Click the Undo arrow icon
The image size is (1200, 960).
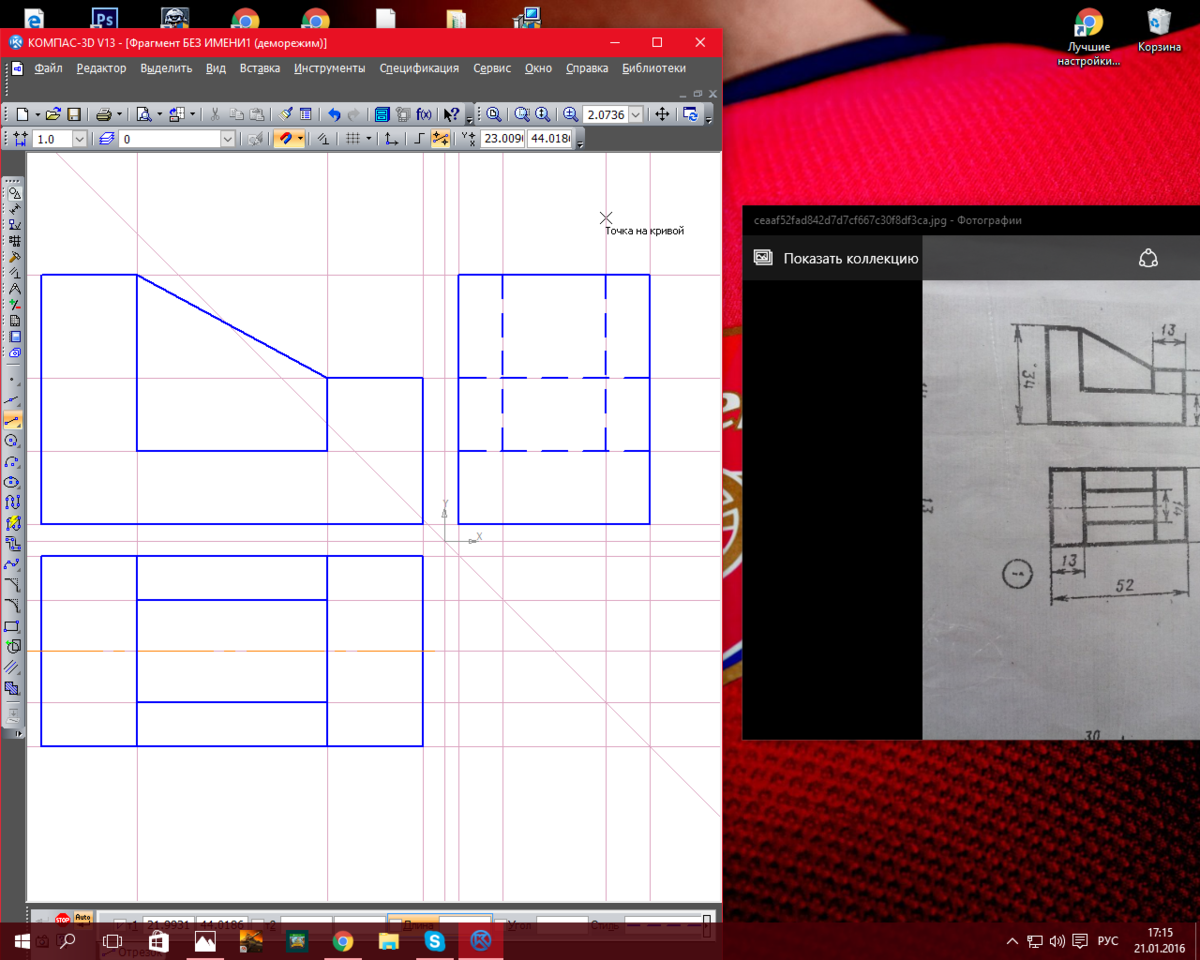click(334, 115)
